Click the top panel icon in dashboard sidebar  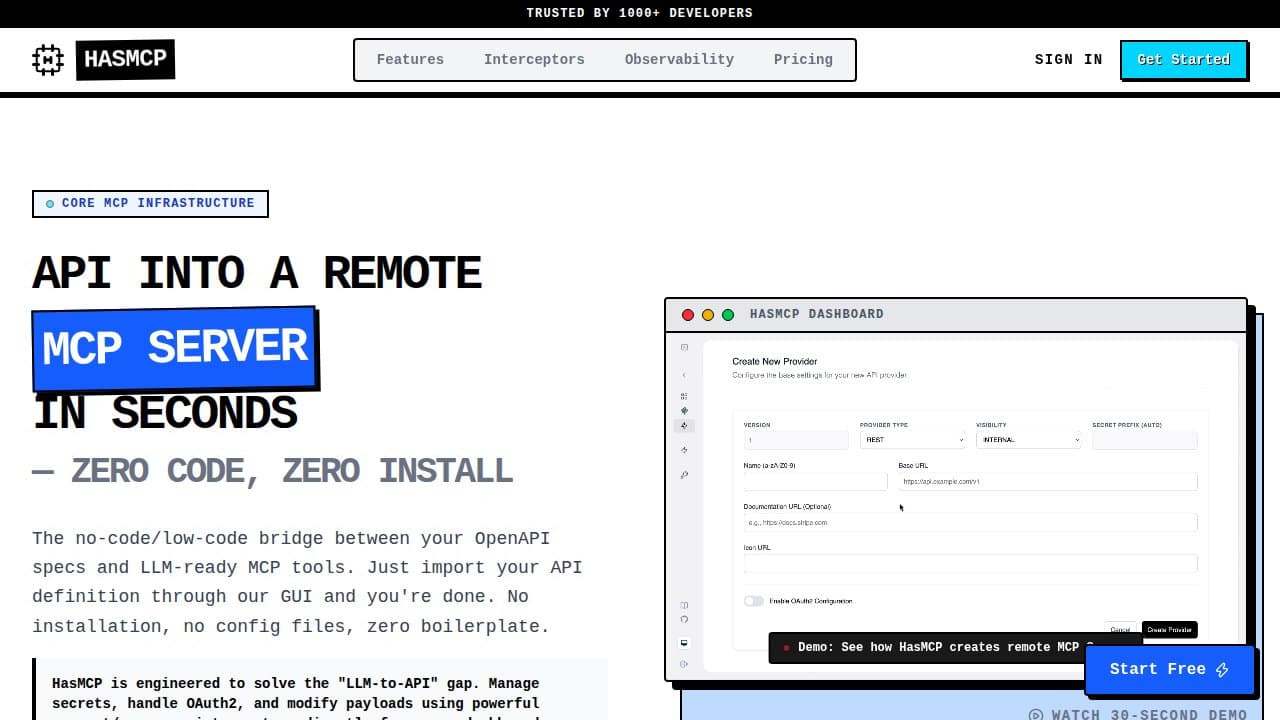point(684,348)
